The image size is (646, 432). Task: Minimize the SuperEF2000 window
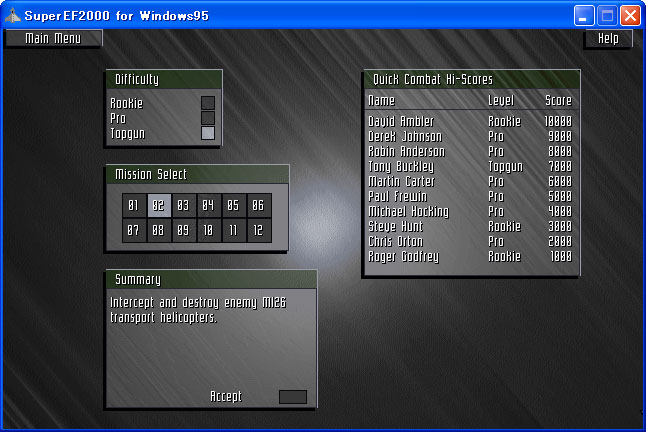point(584,16)
